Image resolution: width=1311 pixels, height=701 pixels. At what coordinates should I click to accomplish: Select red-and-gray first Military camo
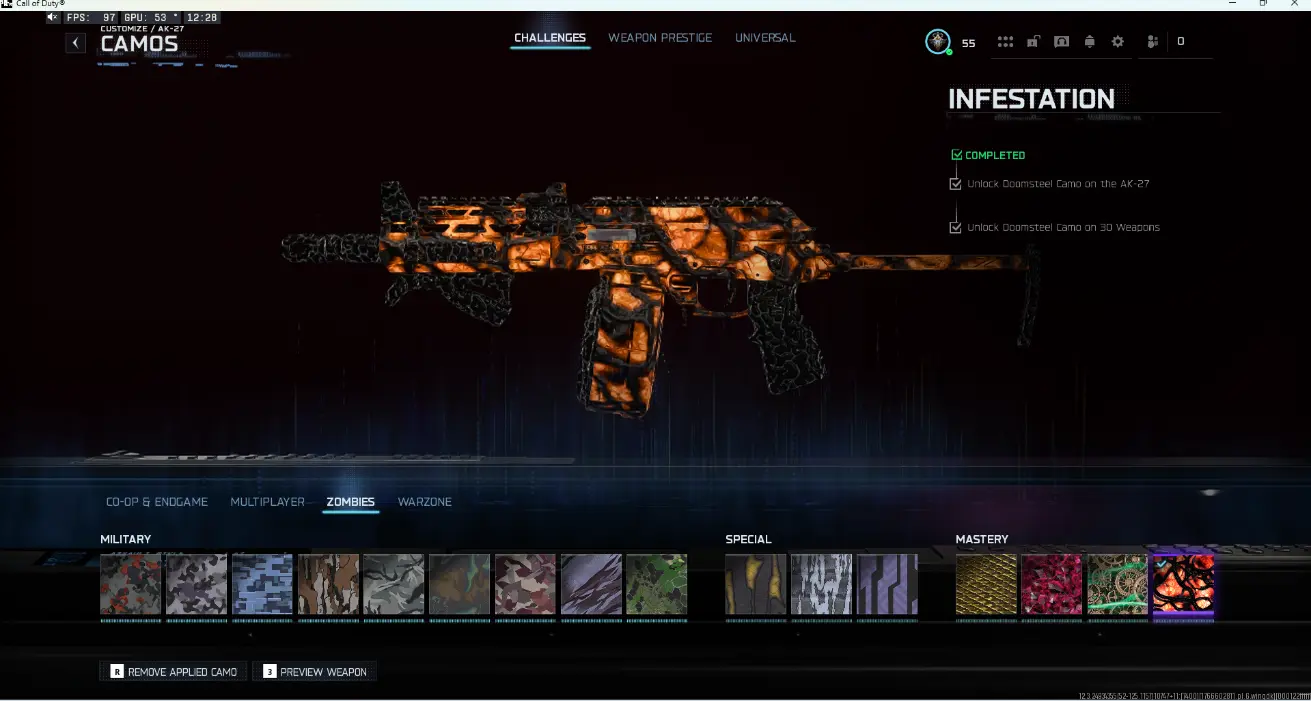point(130,584)
